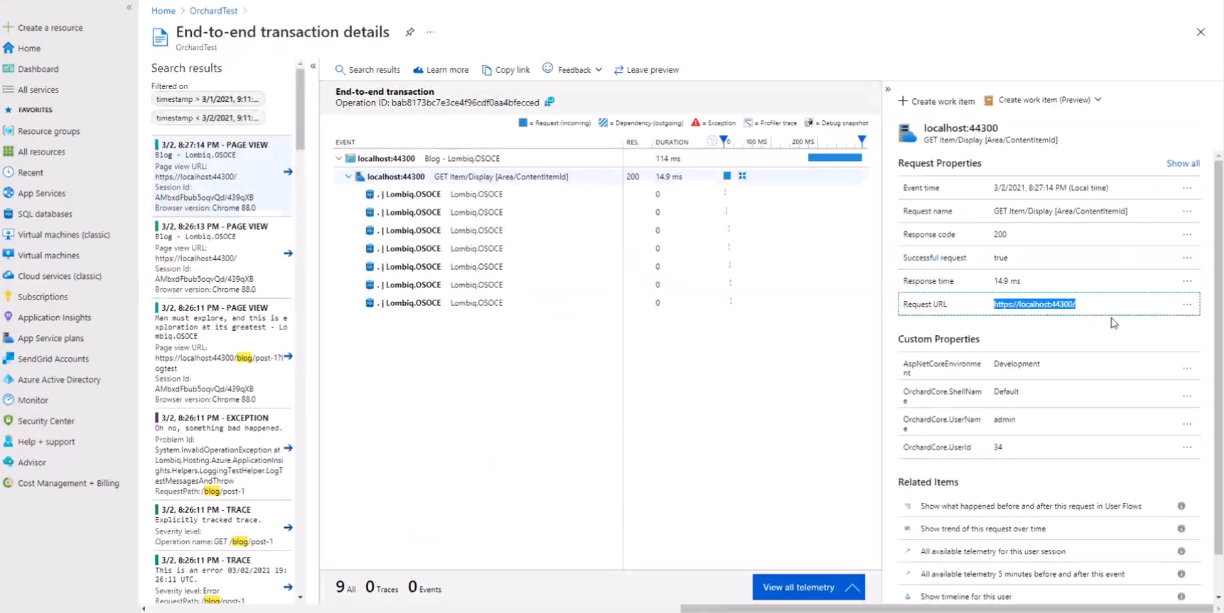Open the Recent sidebar item
1224x613 pixels.
click(x=30, y=173)
